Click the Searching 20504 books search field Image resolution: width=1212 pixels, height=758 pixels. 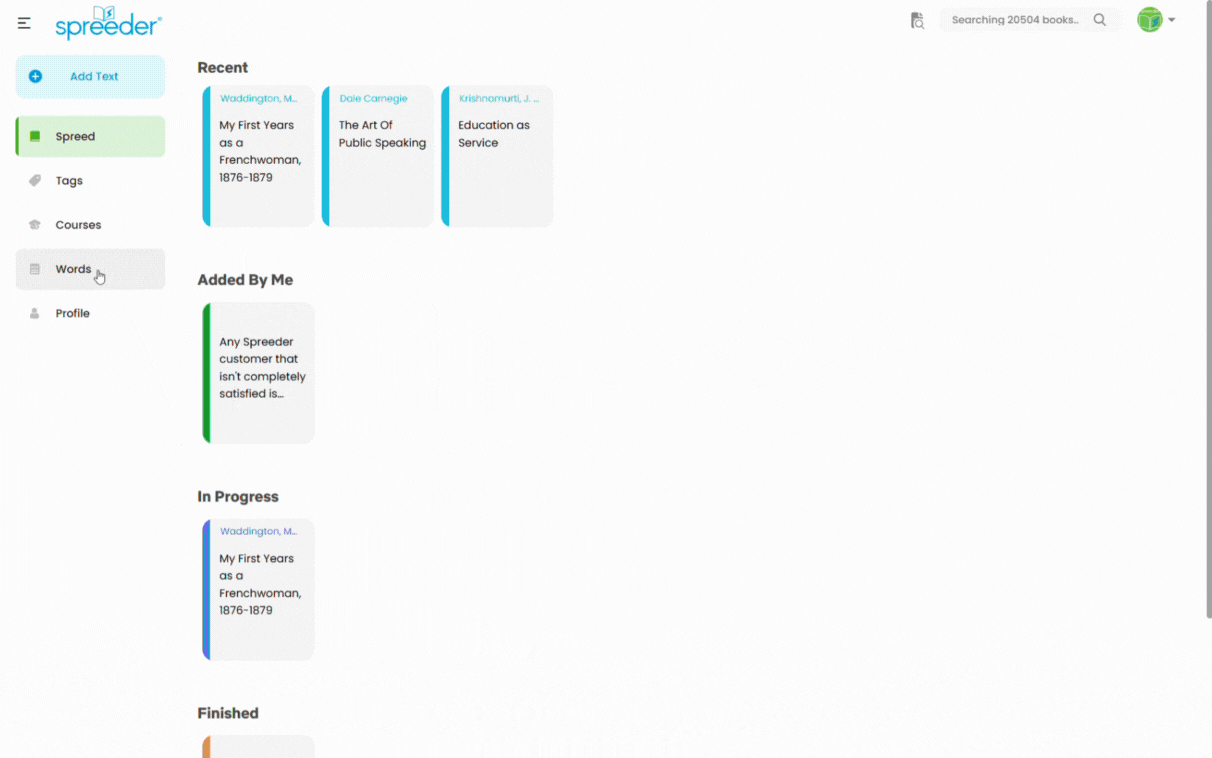tap(1029, 20)
